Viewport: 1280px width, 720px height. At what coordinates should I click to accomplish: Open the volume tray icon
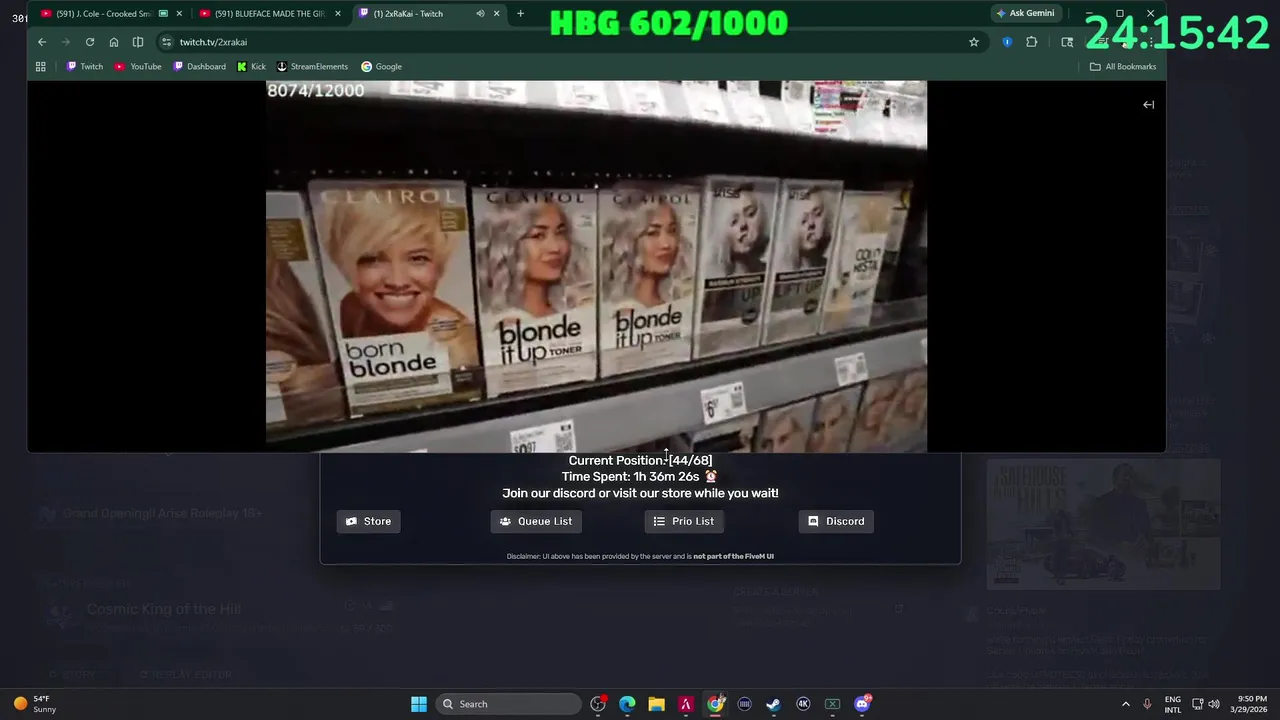pyautogui.click(x=1214, y=704)
